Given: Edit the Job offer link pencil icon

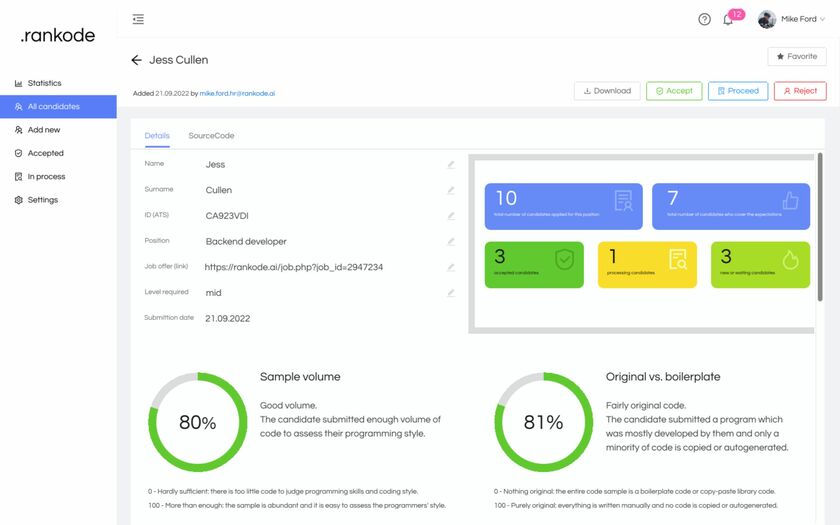Looking at the screenshot, I should point(451,267).
